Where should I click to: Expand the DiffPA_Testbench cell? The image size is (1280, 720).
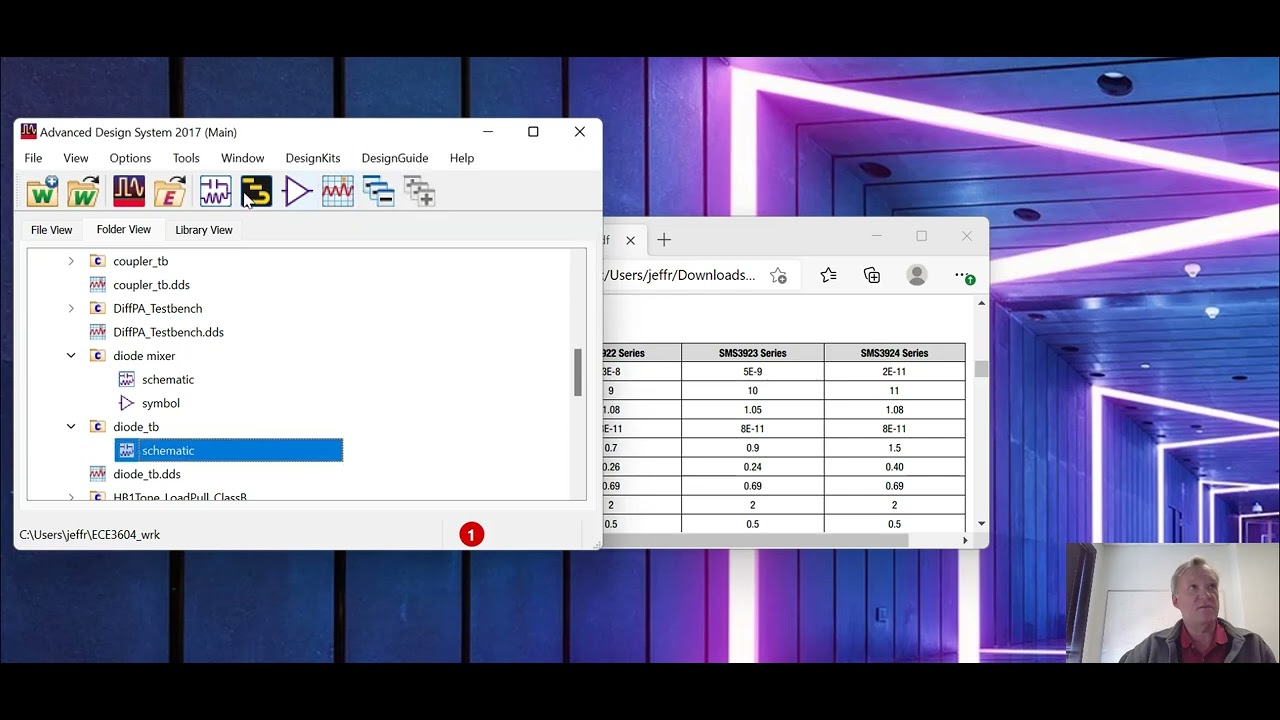(71, 308)
